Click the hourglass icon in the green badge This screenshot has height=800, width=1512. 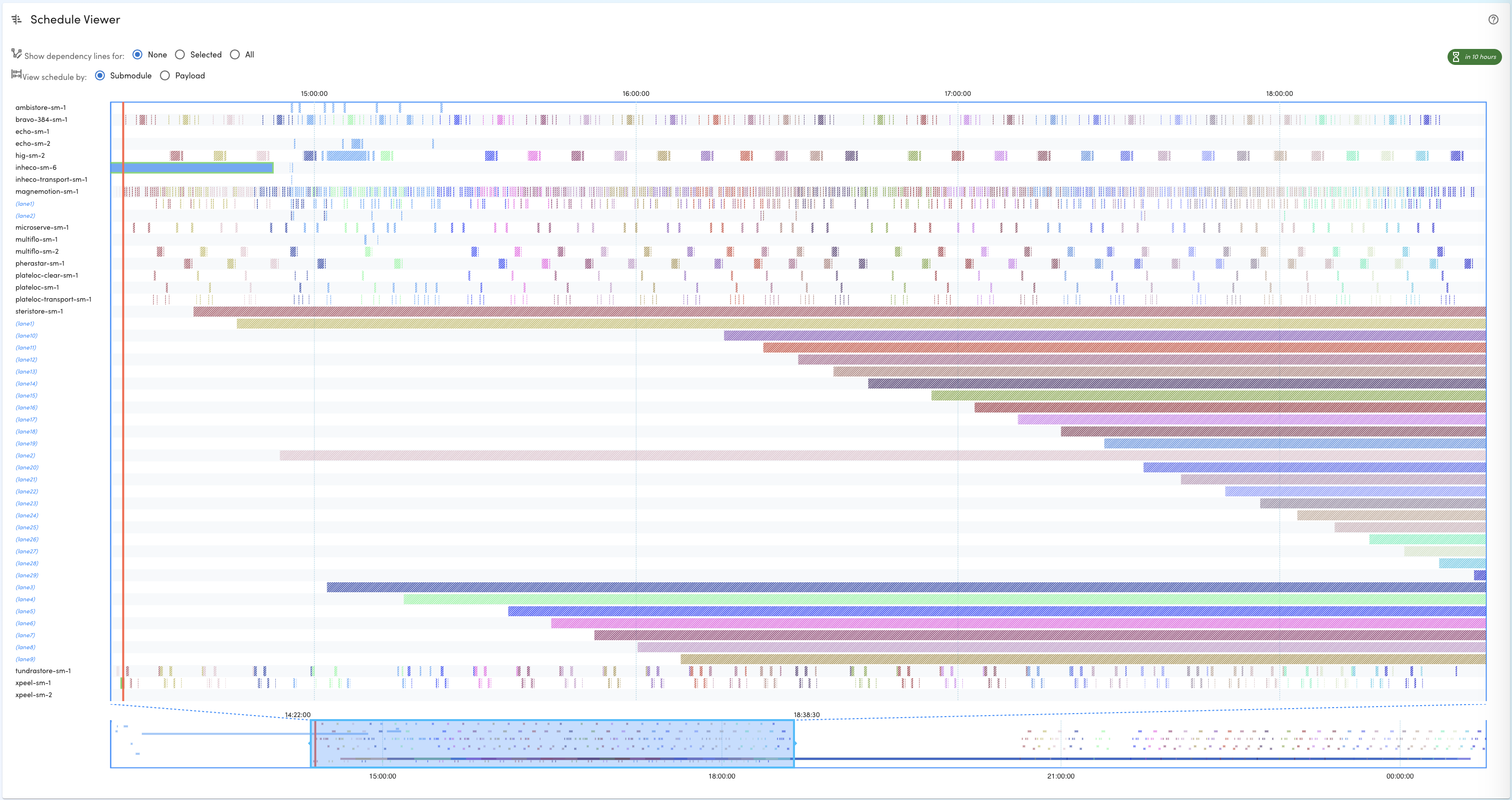1456,57
